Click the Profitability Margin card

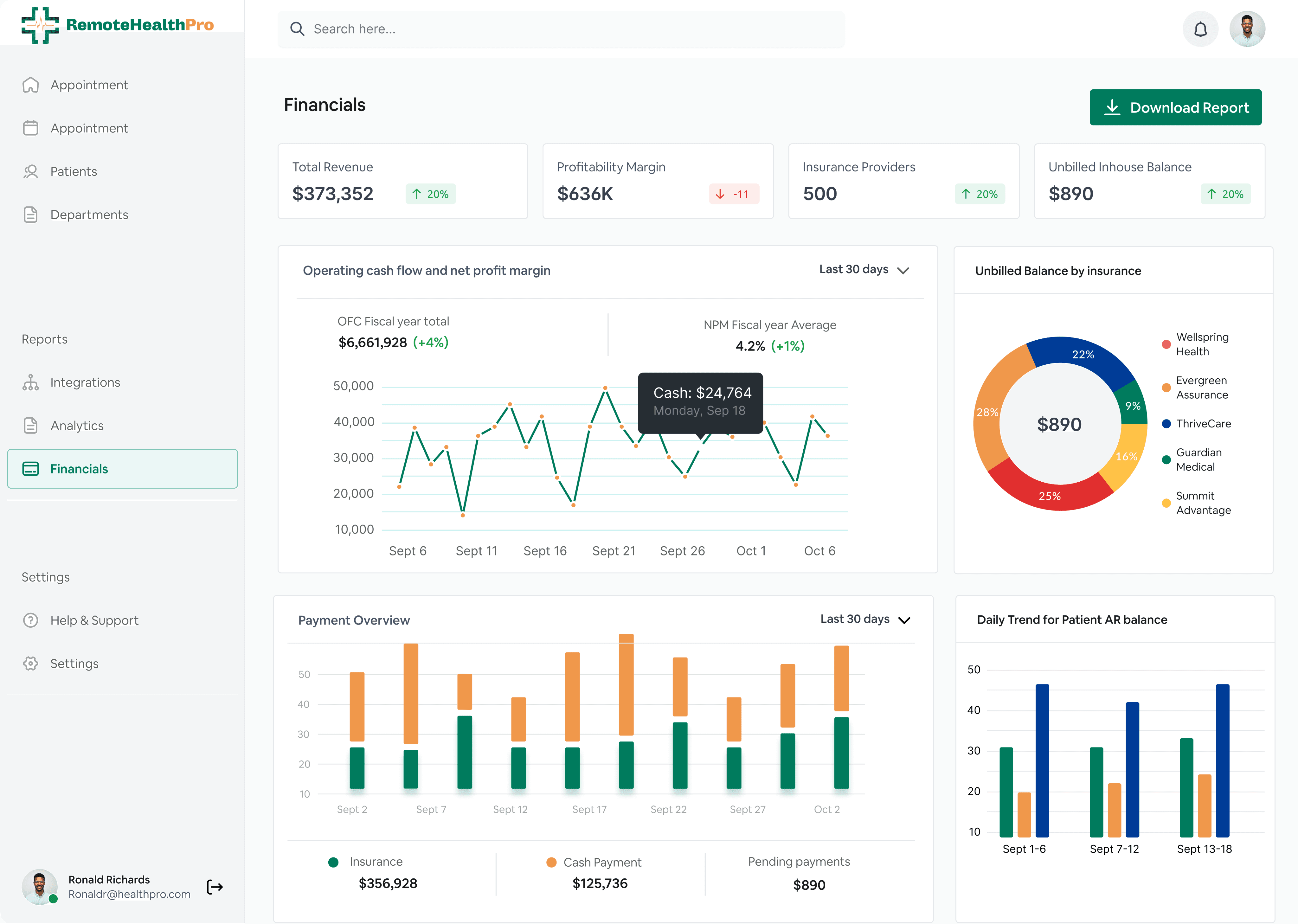pos(658,181)
